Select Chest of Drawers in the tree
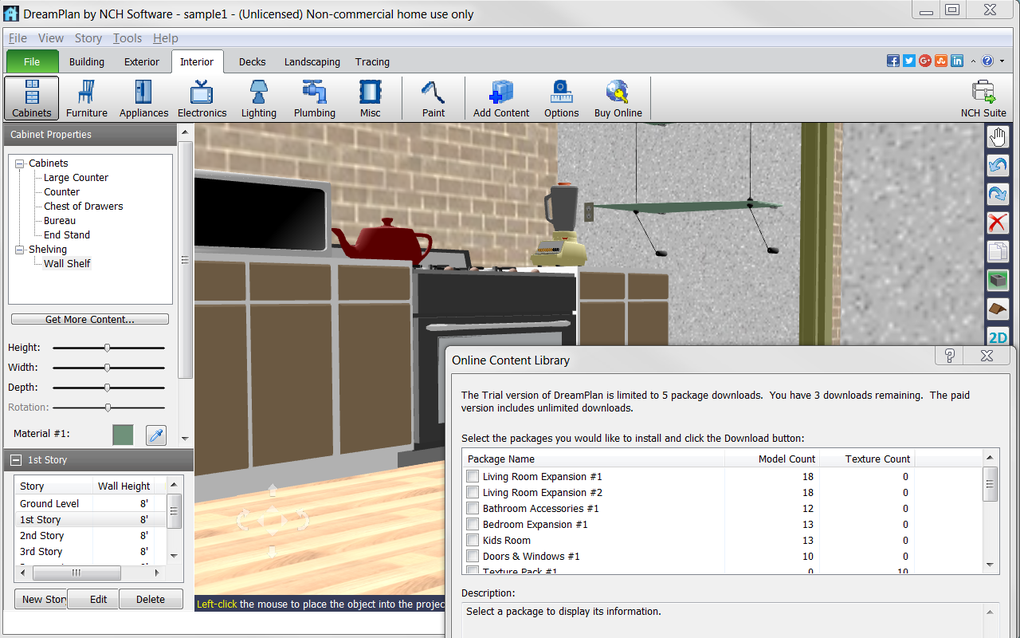This screenshot has width=1020, height=638. [x=83, y=206]
